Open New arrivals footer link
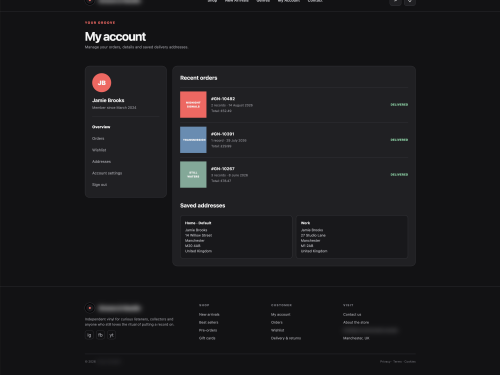This screenshot has height=375, width=500. click(209, 315)
